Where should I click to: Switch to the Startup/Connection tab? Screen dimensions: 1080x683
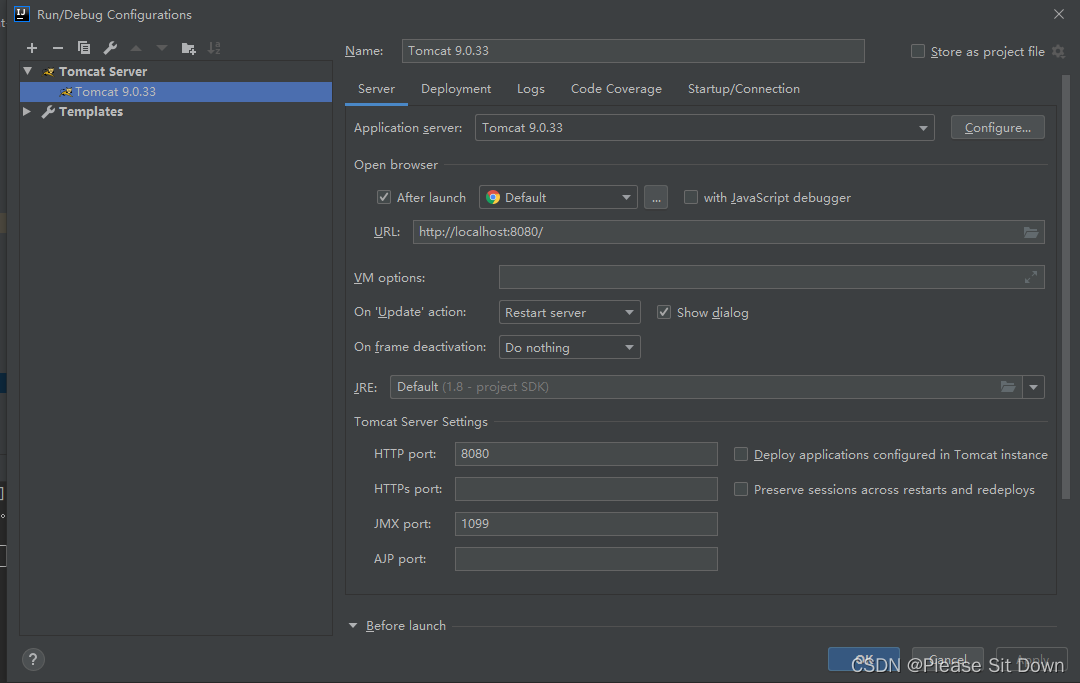click(743, 89)
